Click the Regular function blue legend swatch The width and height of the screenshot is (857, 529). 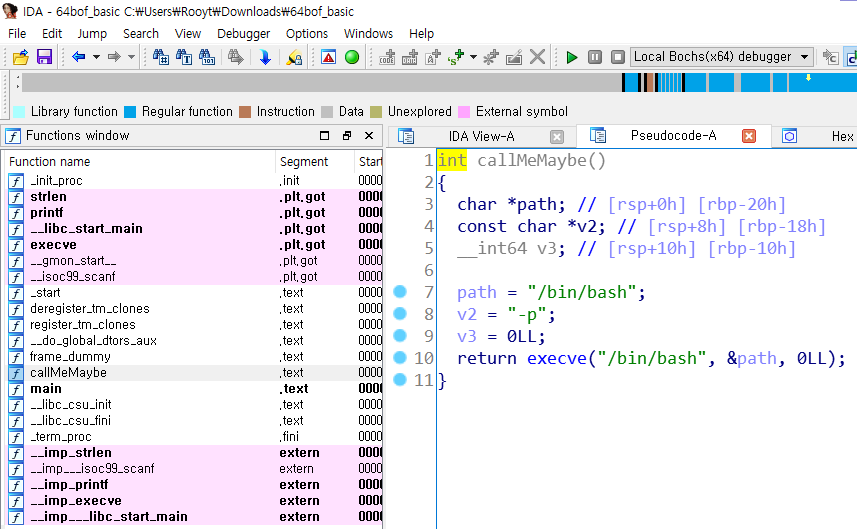[x=130, y=112]
